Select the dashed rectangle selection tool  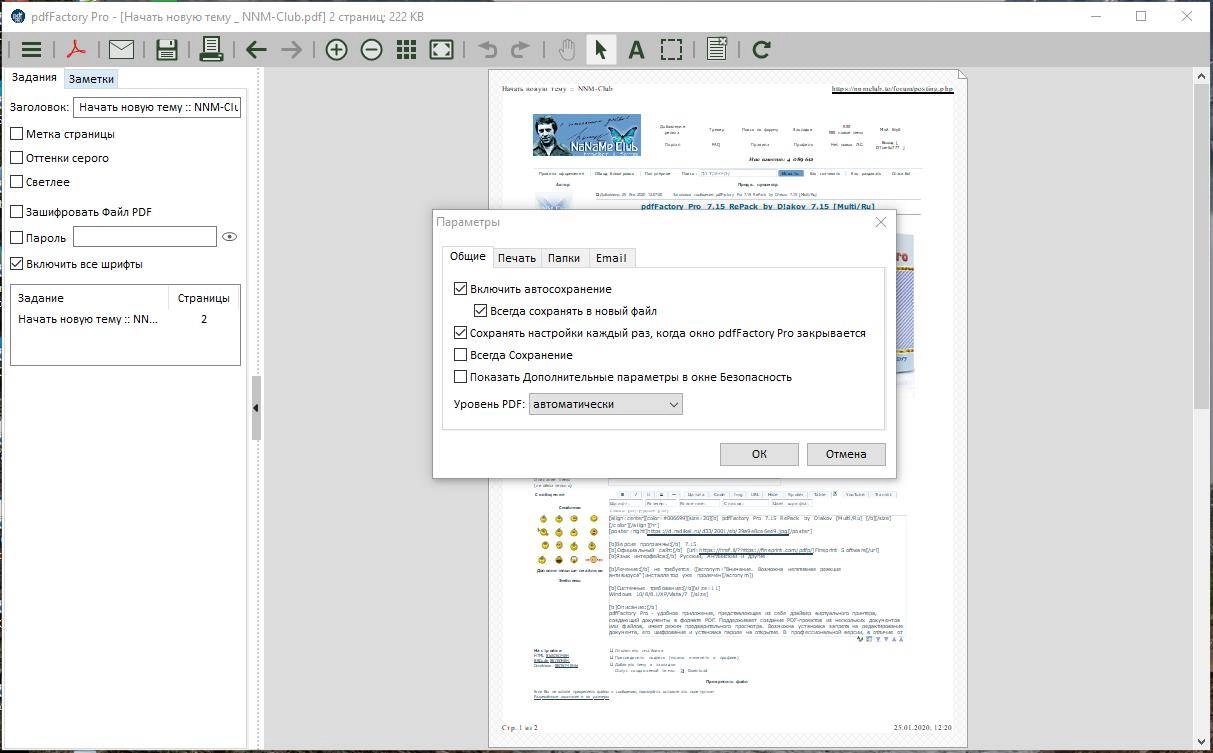point(671,49)
